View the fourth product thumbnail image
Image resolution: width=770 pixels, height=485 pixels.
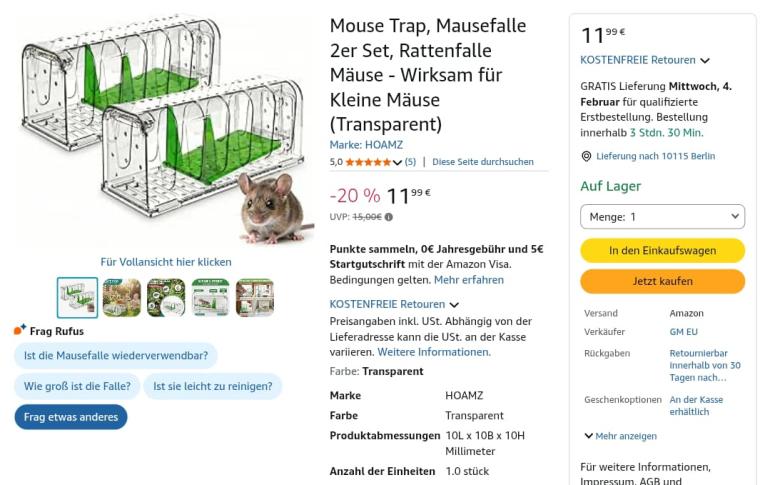pos(210,298)
